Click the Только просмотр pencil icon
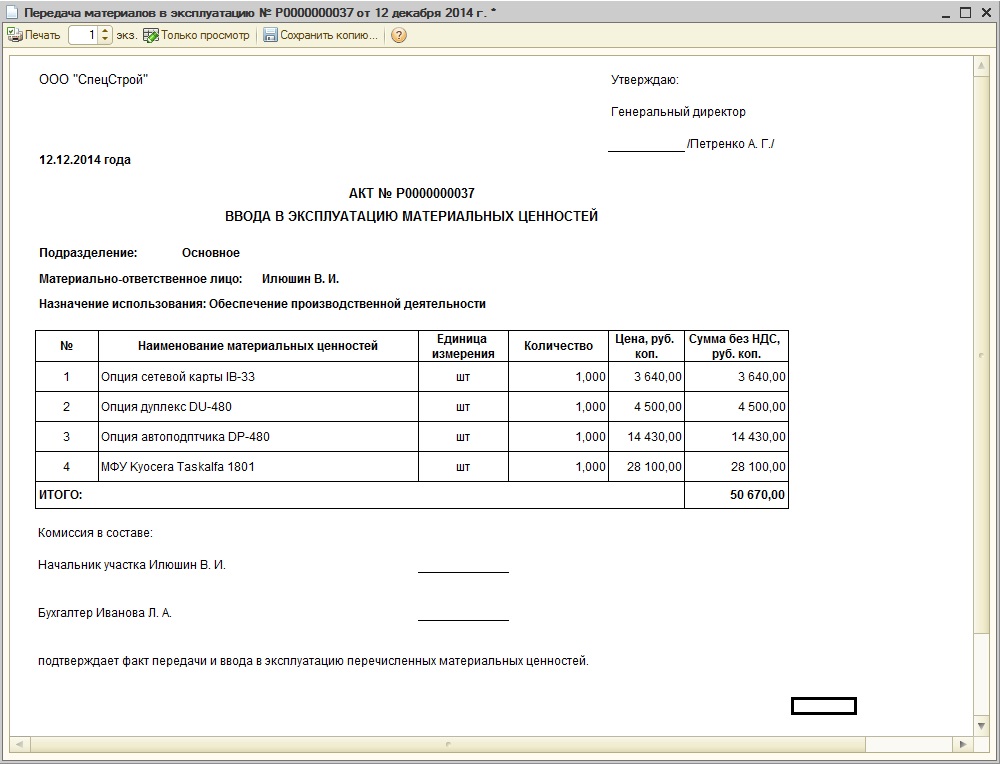Image resolution: width=1000 pixels, height=764 pixels. point(151,35)
